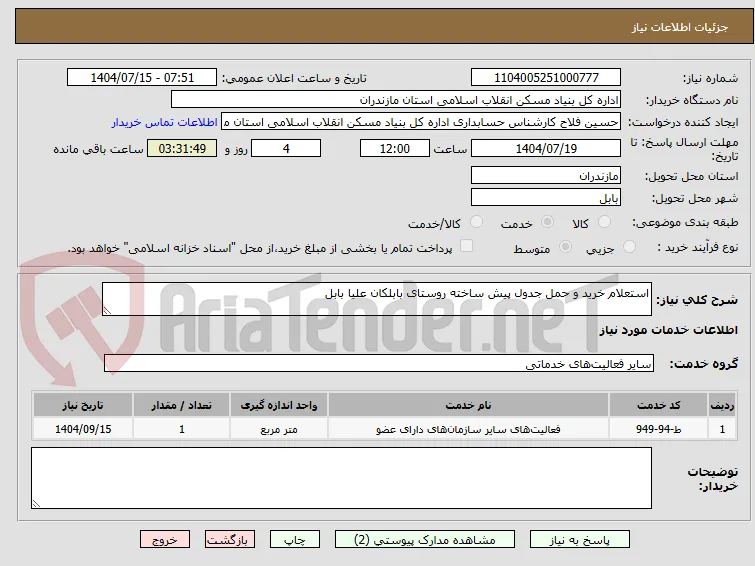Click the deadline time field 12:00
755x566 pixels.
[x=395, y=148]
